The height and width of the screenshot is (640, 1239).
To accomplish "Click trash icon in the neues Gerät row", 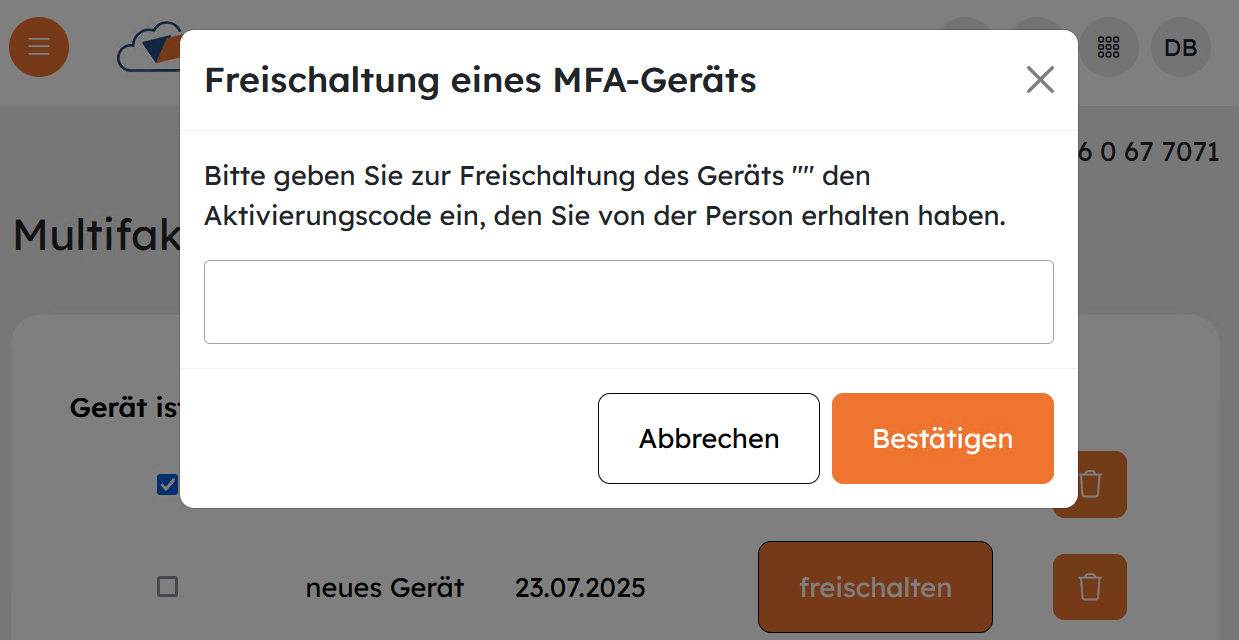I will point(1089,587).
